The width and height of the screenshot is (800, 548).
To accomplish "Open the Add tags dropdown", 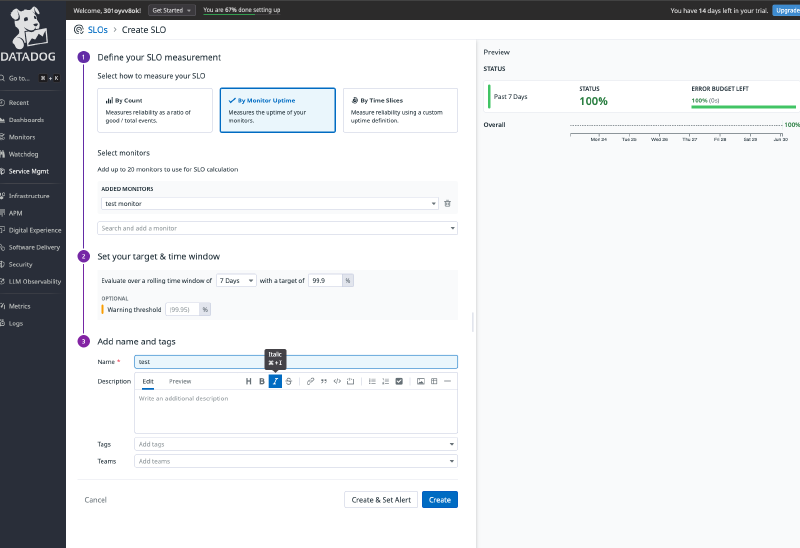I will (296, 444).
